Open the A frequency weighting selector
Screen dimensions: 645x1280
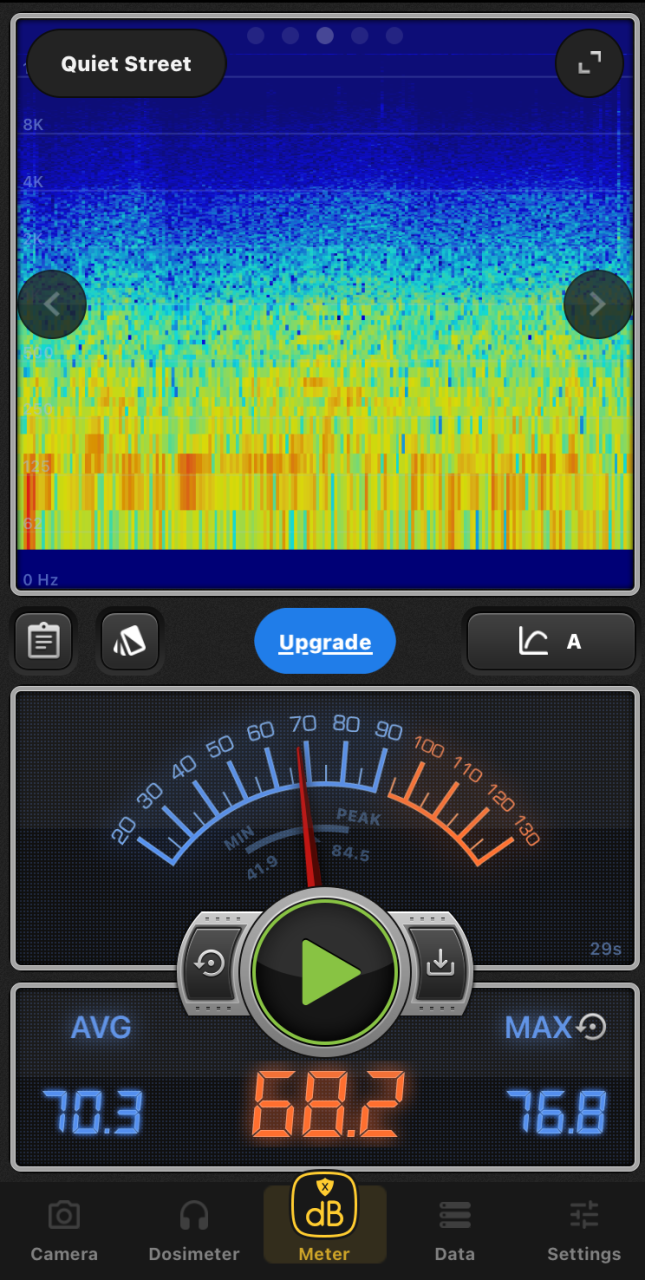click(551, 641)
